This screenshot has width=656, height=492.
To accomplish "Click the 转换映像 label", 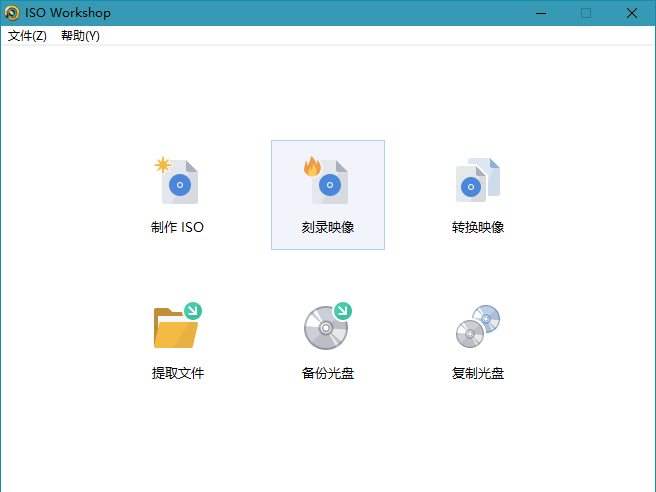I will [478, 227].
